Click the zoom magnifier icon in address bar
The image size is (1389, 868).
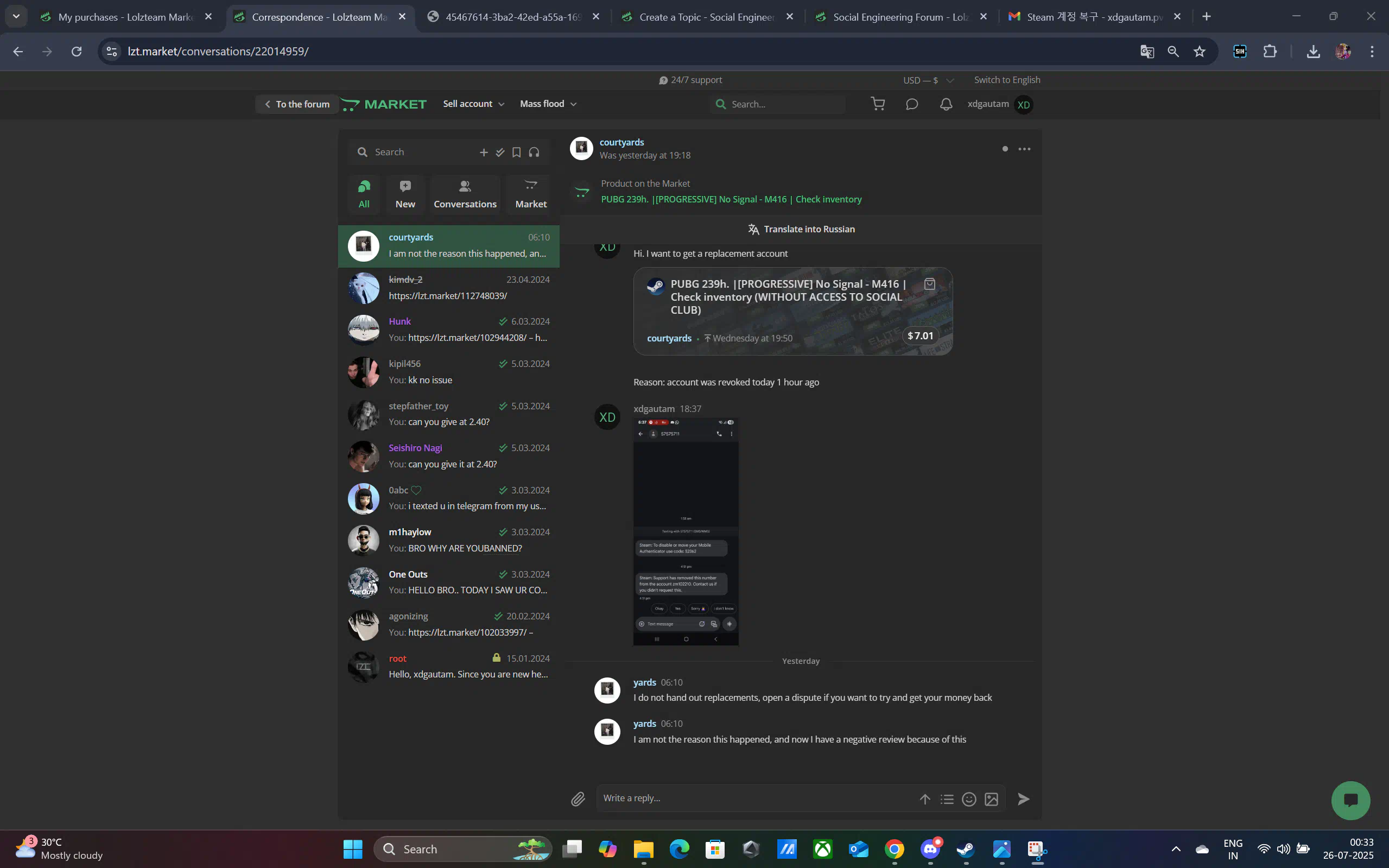tap(1173, 52)
